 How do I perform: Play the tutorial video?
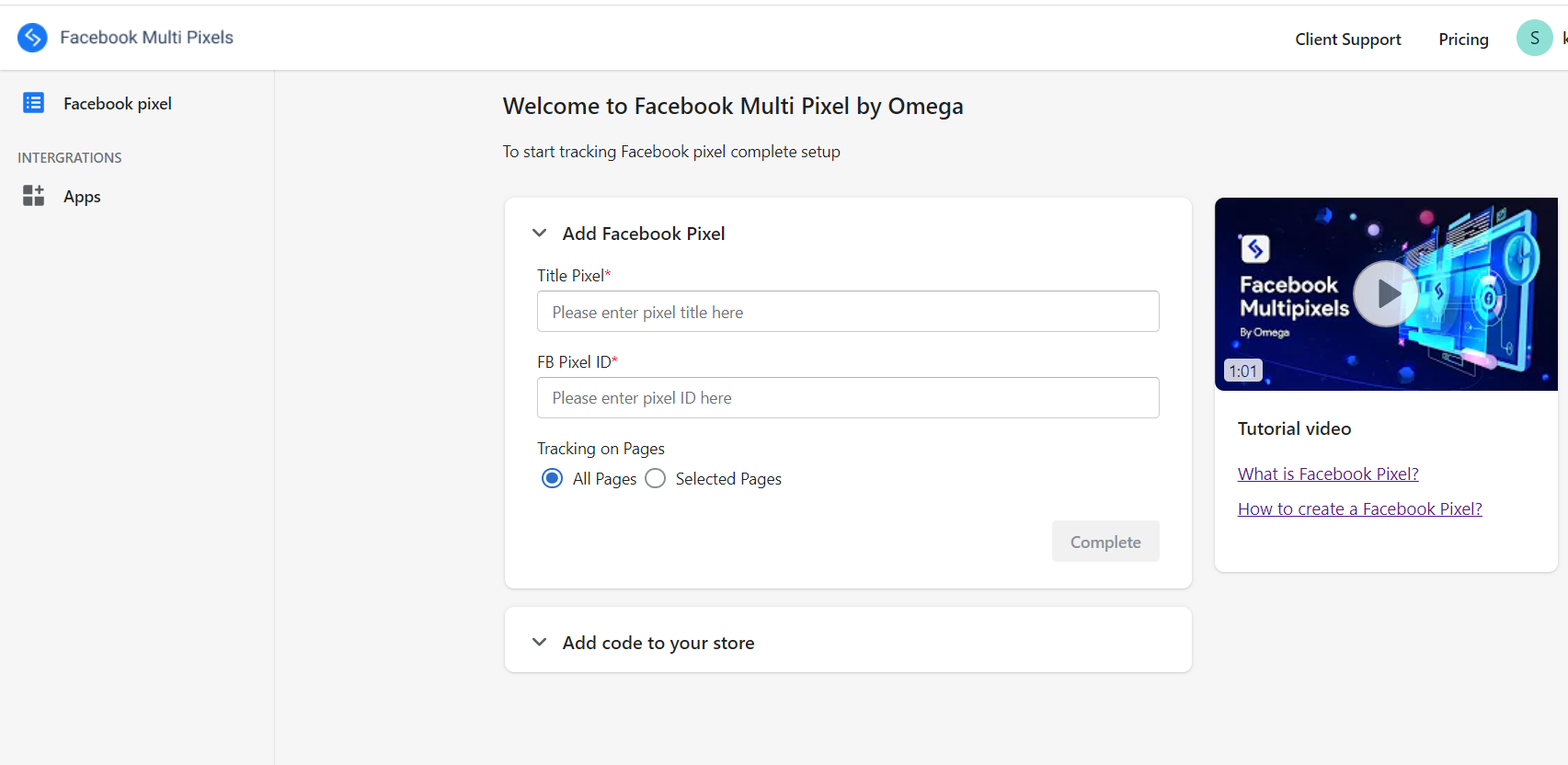(1386, 294)
